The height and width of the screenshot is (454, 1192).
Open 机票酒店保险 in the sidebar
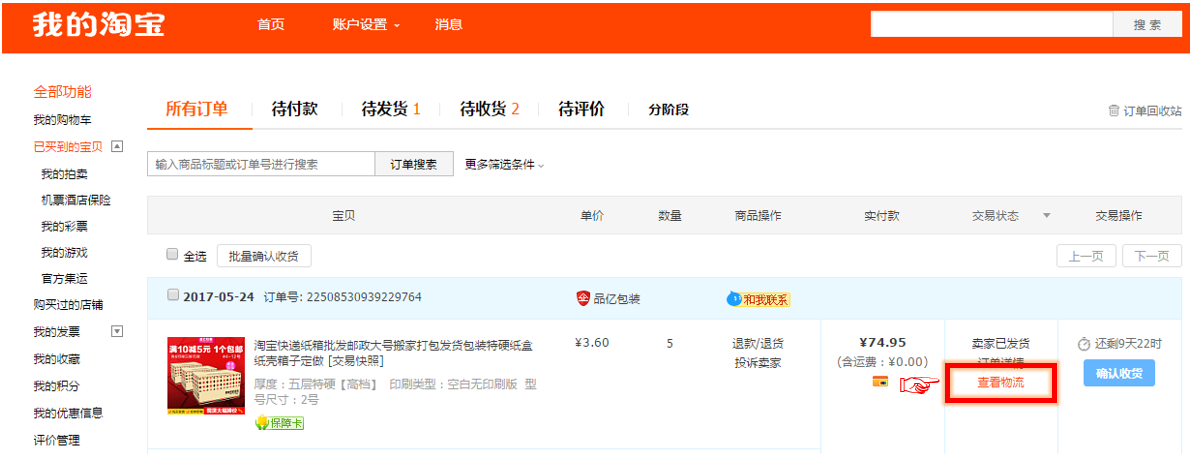[x=76, y=200]
